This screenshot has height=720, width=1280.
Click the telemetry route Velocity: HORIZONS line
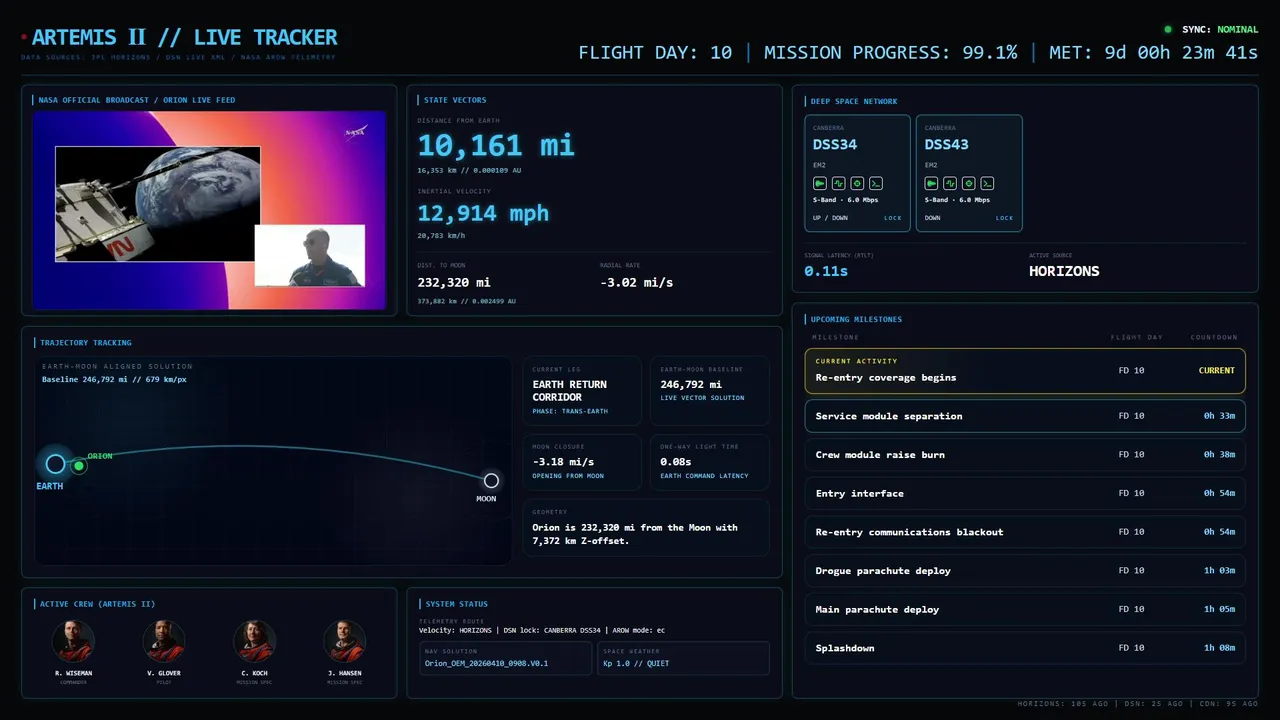tap(541, 630)
